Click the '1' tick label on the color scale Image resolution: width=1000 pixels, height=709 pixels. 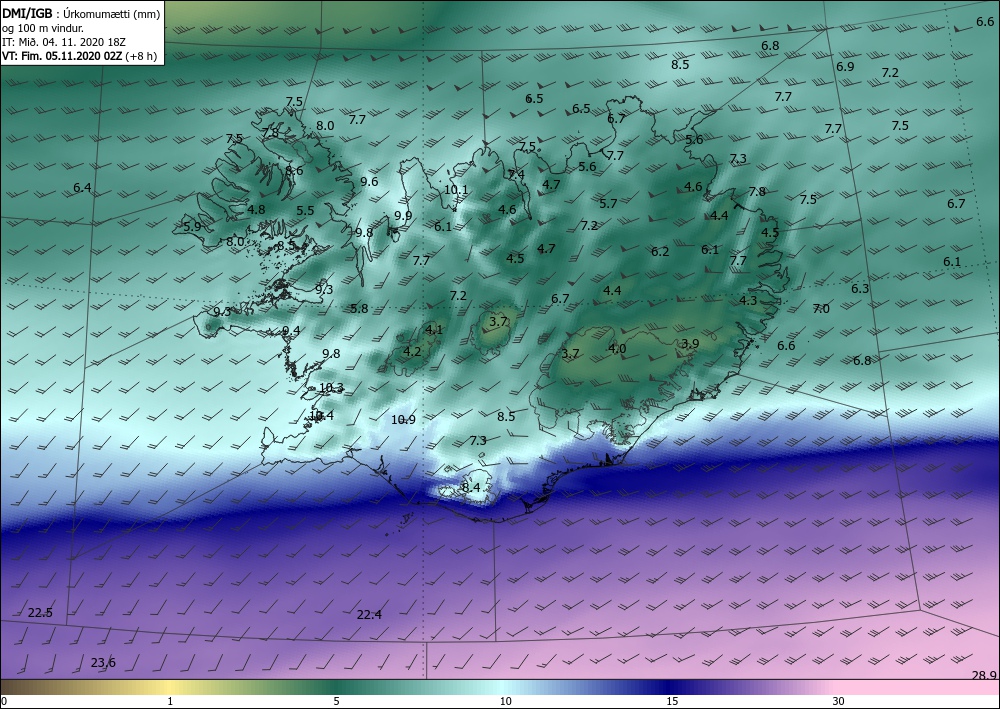(x=170, y=701)
